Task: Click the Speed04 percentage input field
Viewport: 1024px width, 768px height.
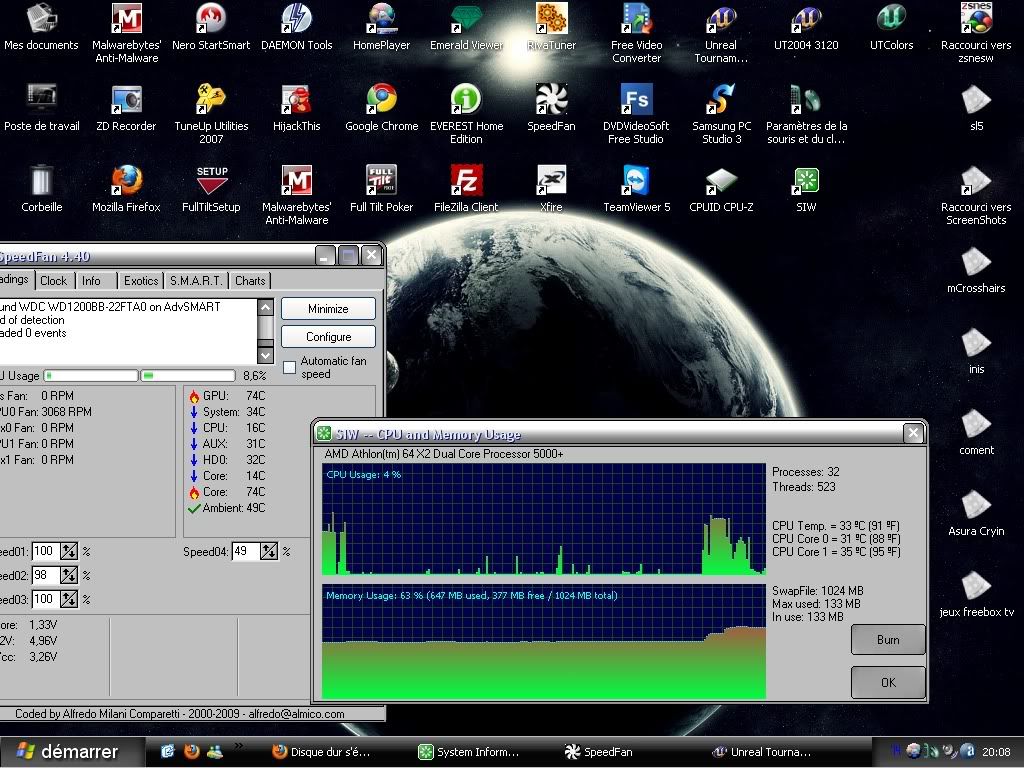Action: [x=245, y=551]
